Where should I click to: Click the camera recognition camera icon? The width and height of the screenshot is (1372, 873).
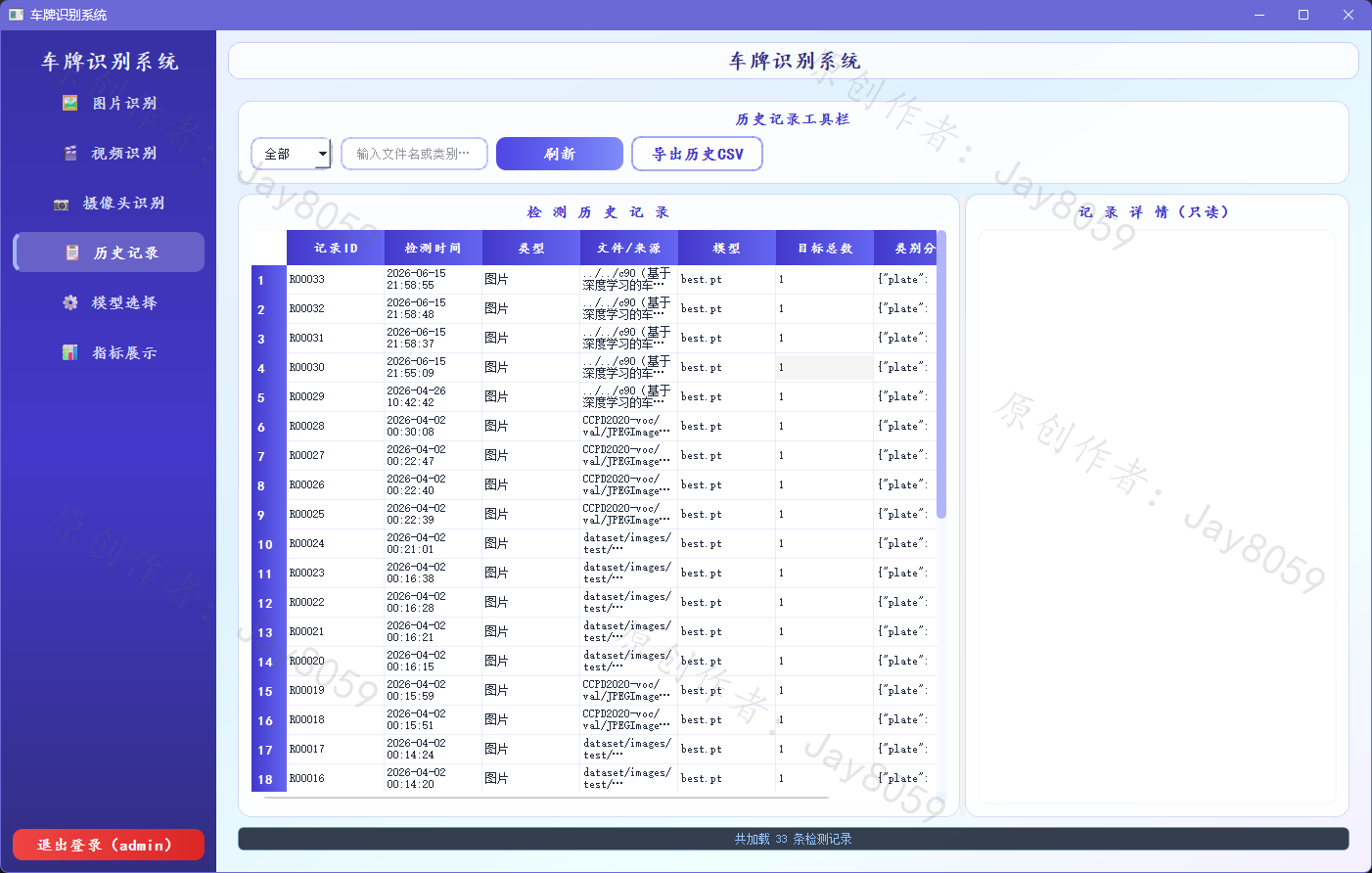pos(61,204)
